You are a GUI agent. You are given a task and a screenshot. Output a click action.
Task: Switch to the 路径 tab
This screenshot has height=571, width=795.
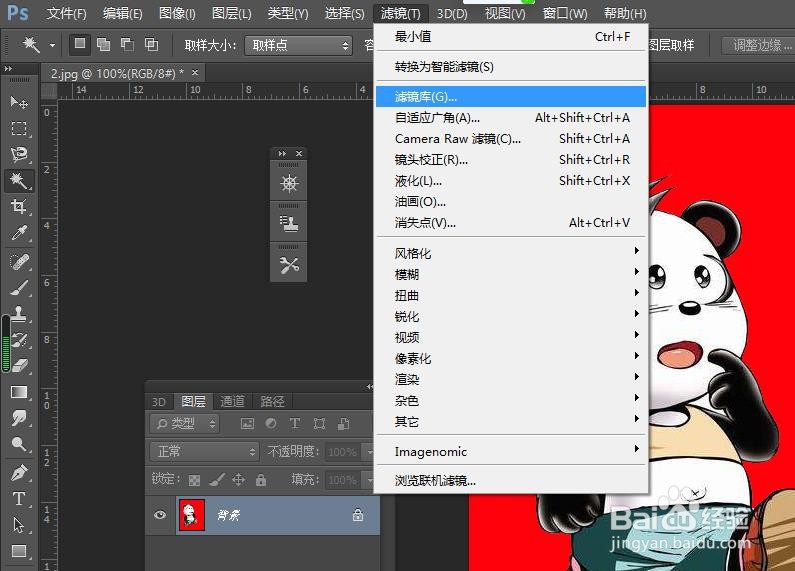pyautogui.click(x=272, y=402)
